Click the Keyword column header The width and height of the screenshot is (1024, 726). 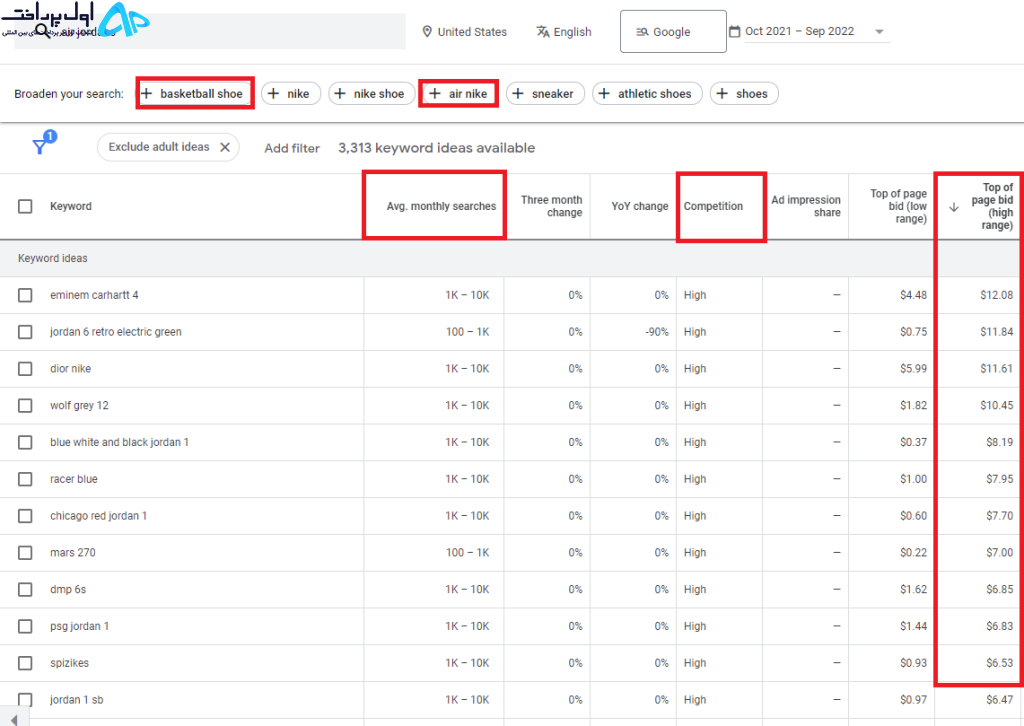[71, 206]
